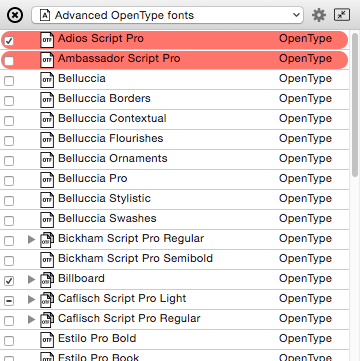This screenshot has width=360, height=361.
Task: Expand the Caflisch Script Pro Light family
Action: coord(31,299)
